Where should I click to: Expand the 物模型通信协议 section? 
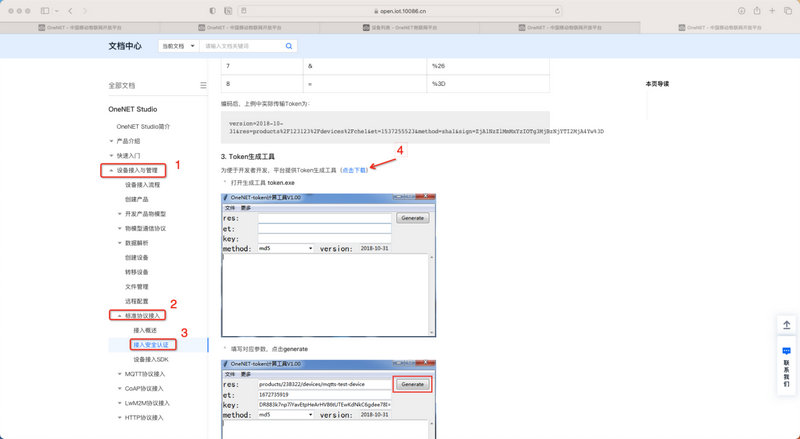point(119,228)
